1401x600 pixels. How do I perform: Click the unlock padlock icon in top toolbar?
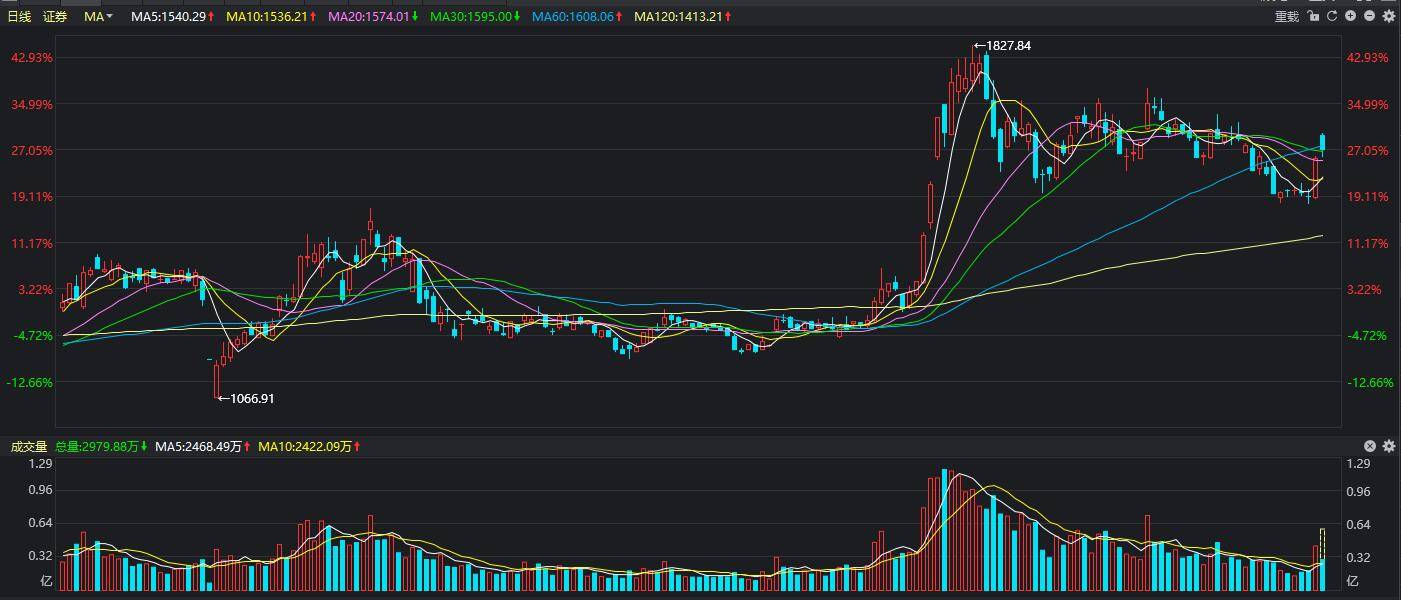[1314, 16]
